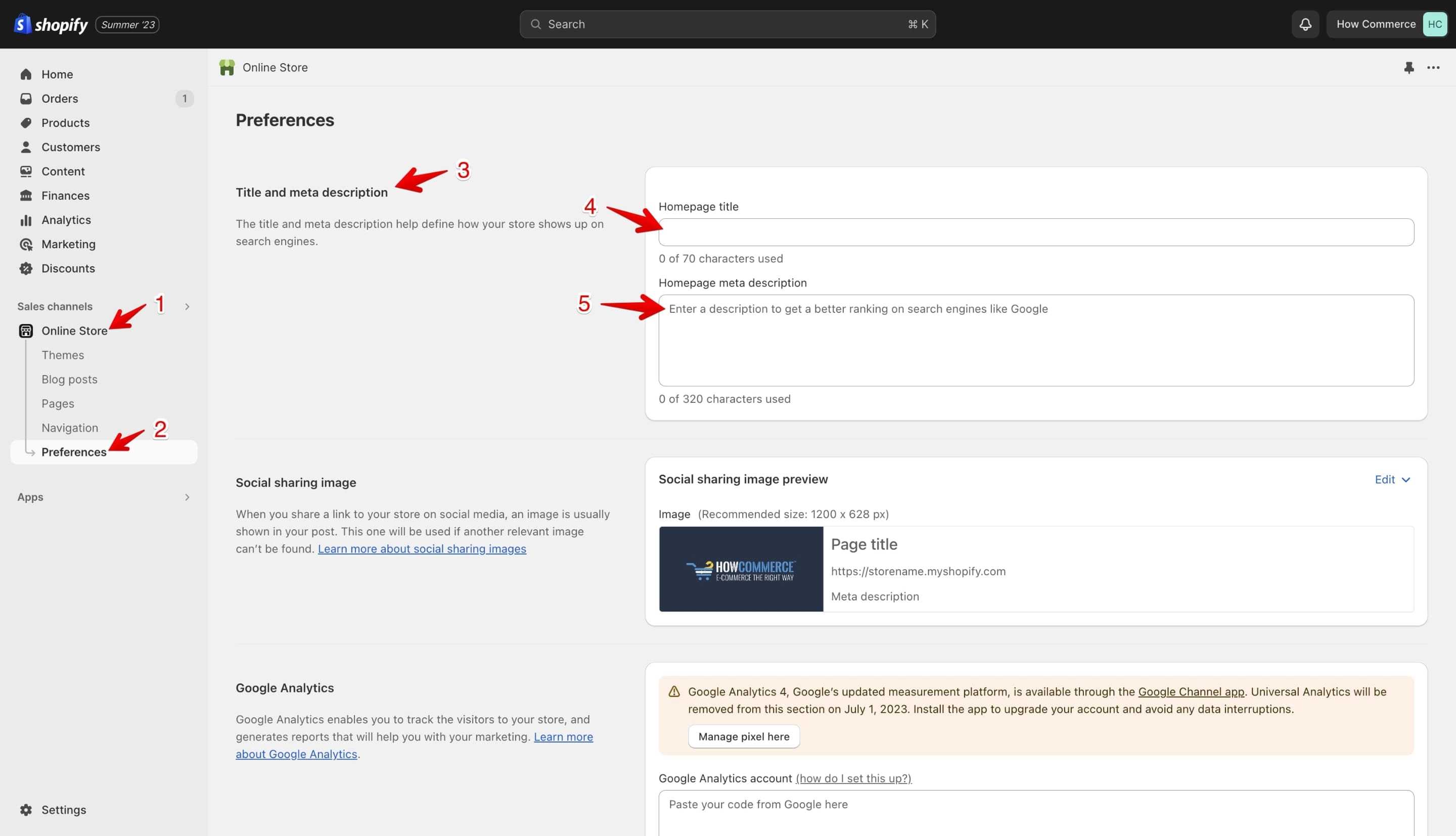Go to Products

point(104,123)
